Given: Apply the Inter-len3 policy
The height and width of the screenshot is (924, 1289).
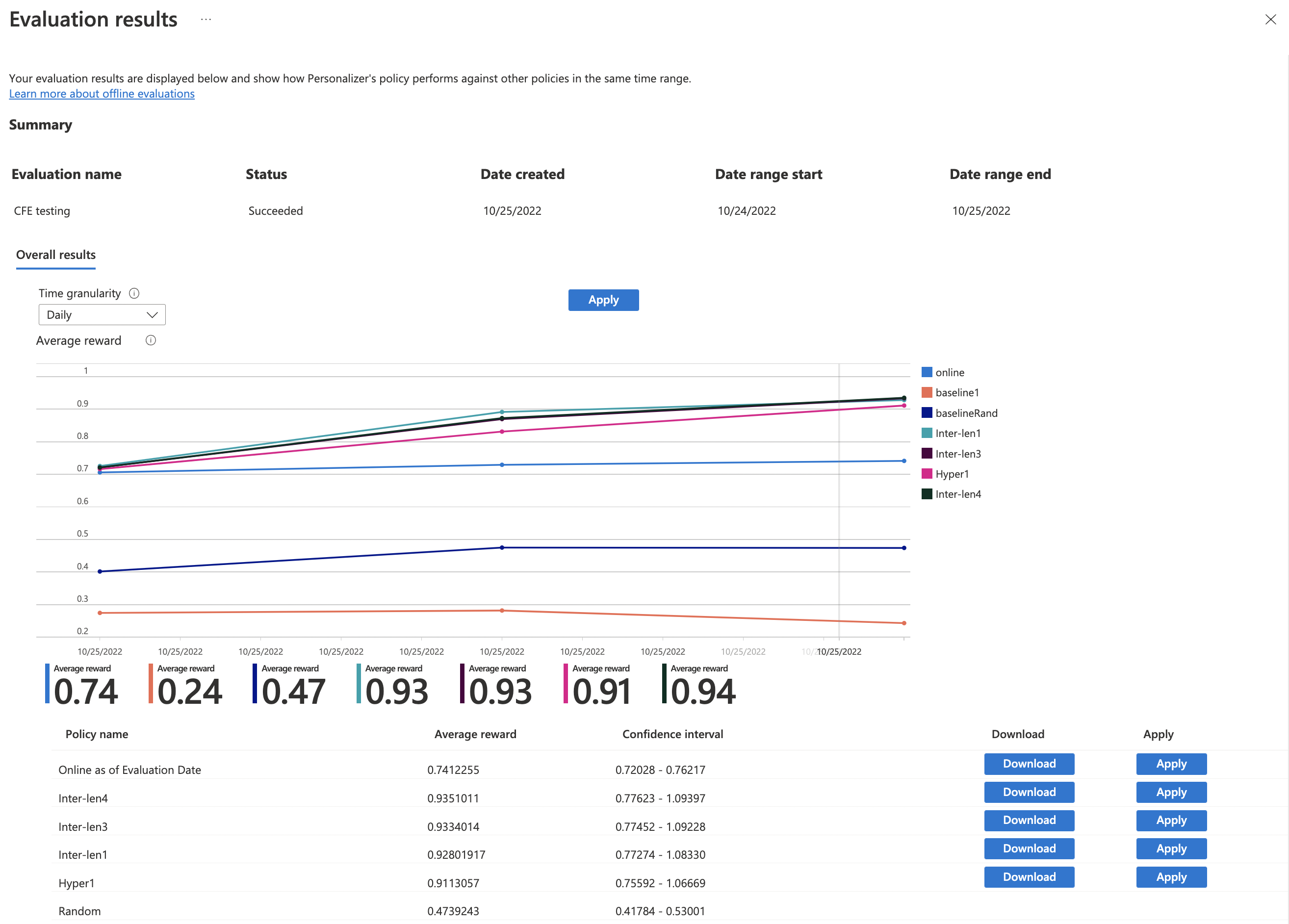Looking at the screenshot, I should (x=1171, y=820).
